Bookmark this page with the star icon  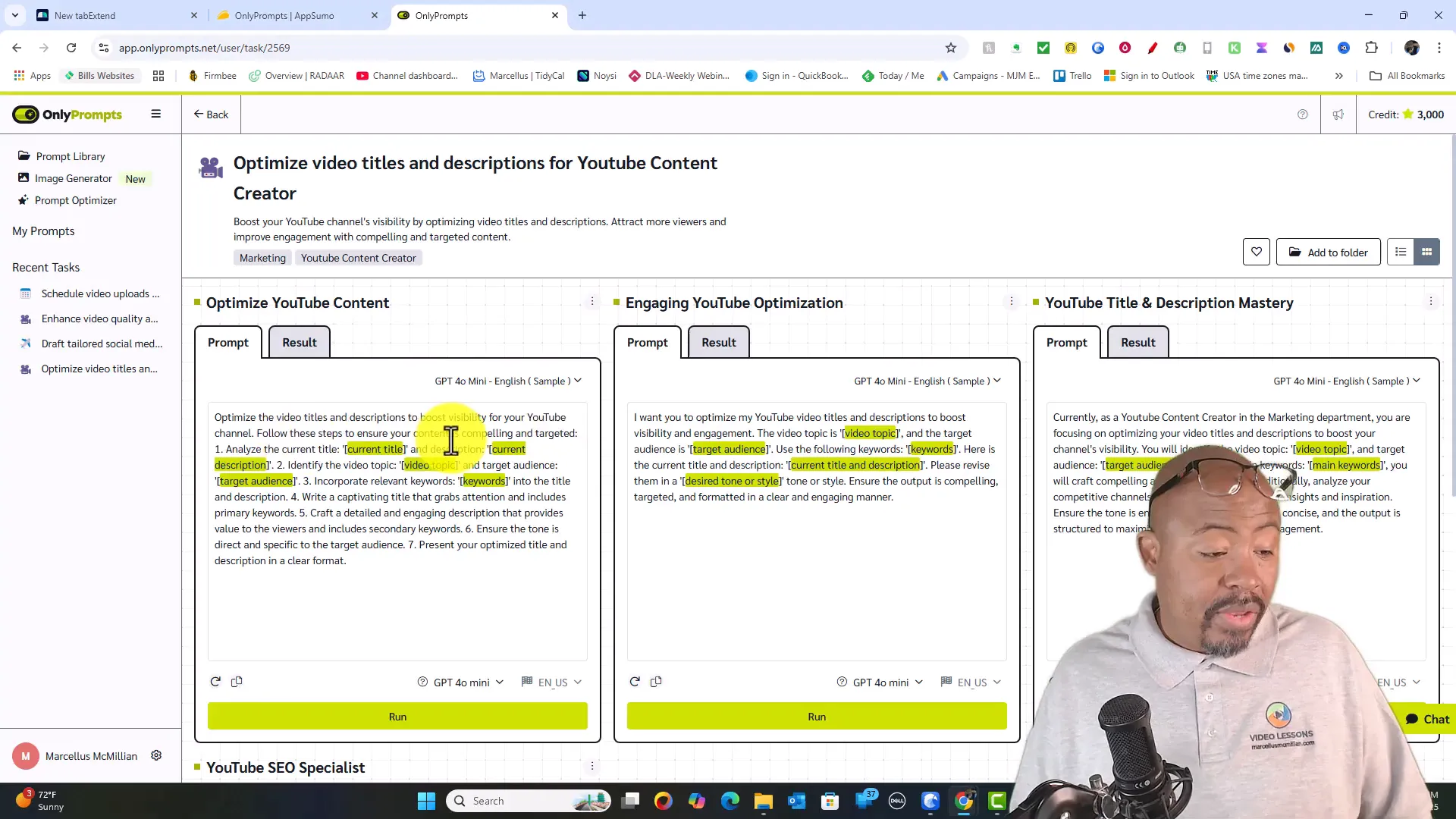[x=951, y=48]
